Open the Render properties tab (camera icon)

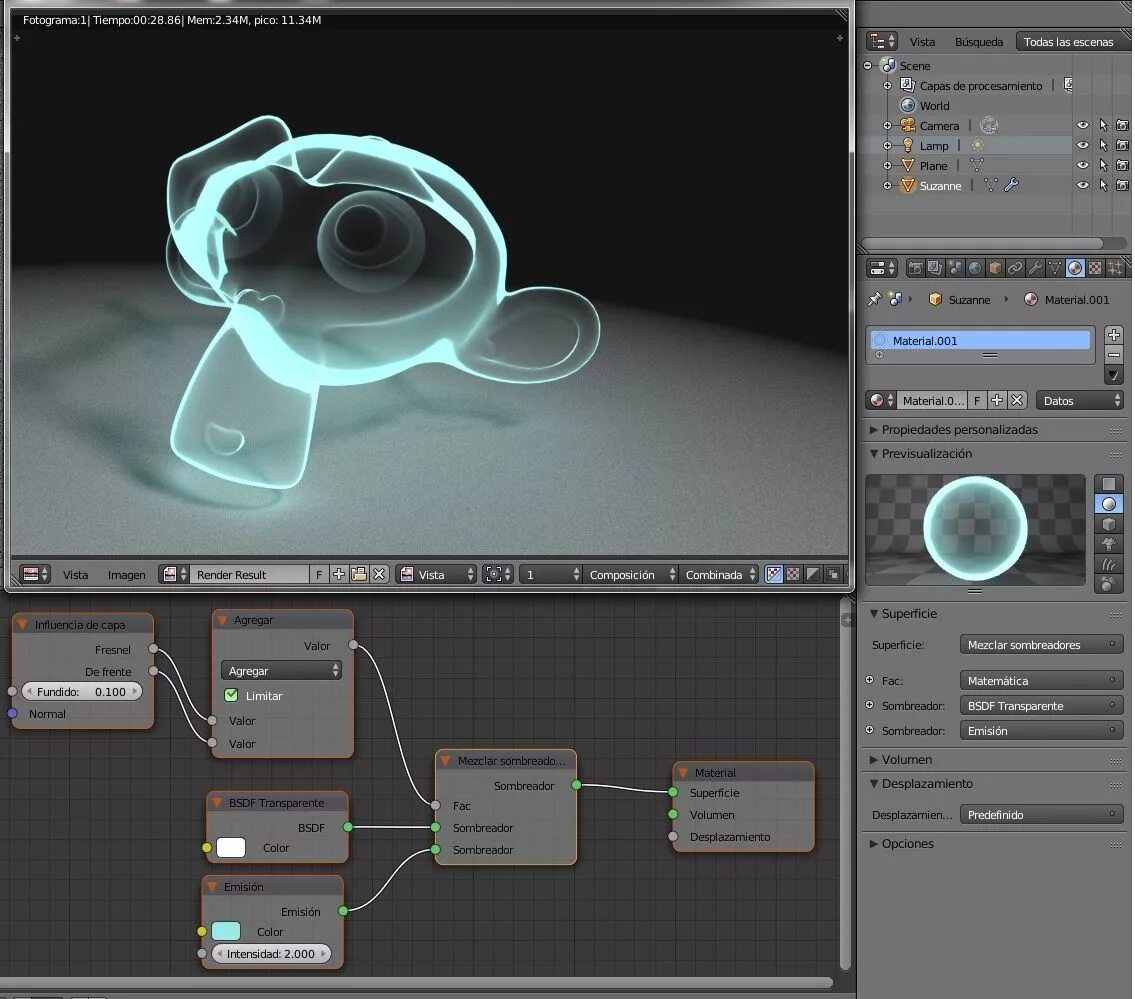coord(916,269)
